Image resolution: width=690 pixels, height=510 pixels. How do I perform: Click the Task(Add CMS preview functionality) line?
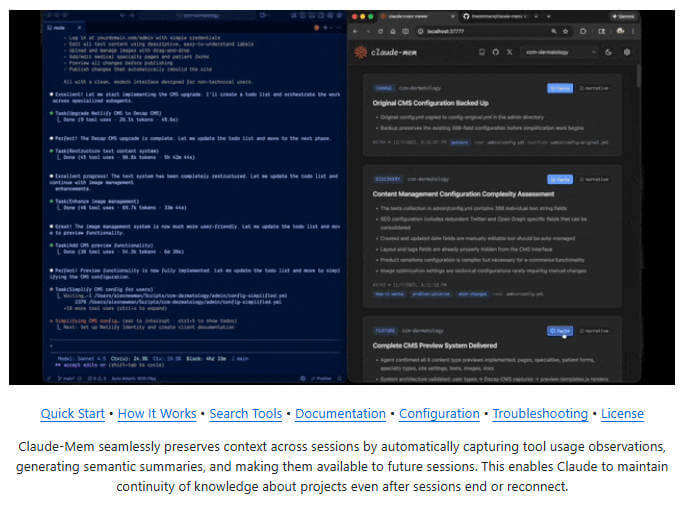(104, 245)
